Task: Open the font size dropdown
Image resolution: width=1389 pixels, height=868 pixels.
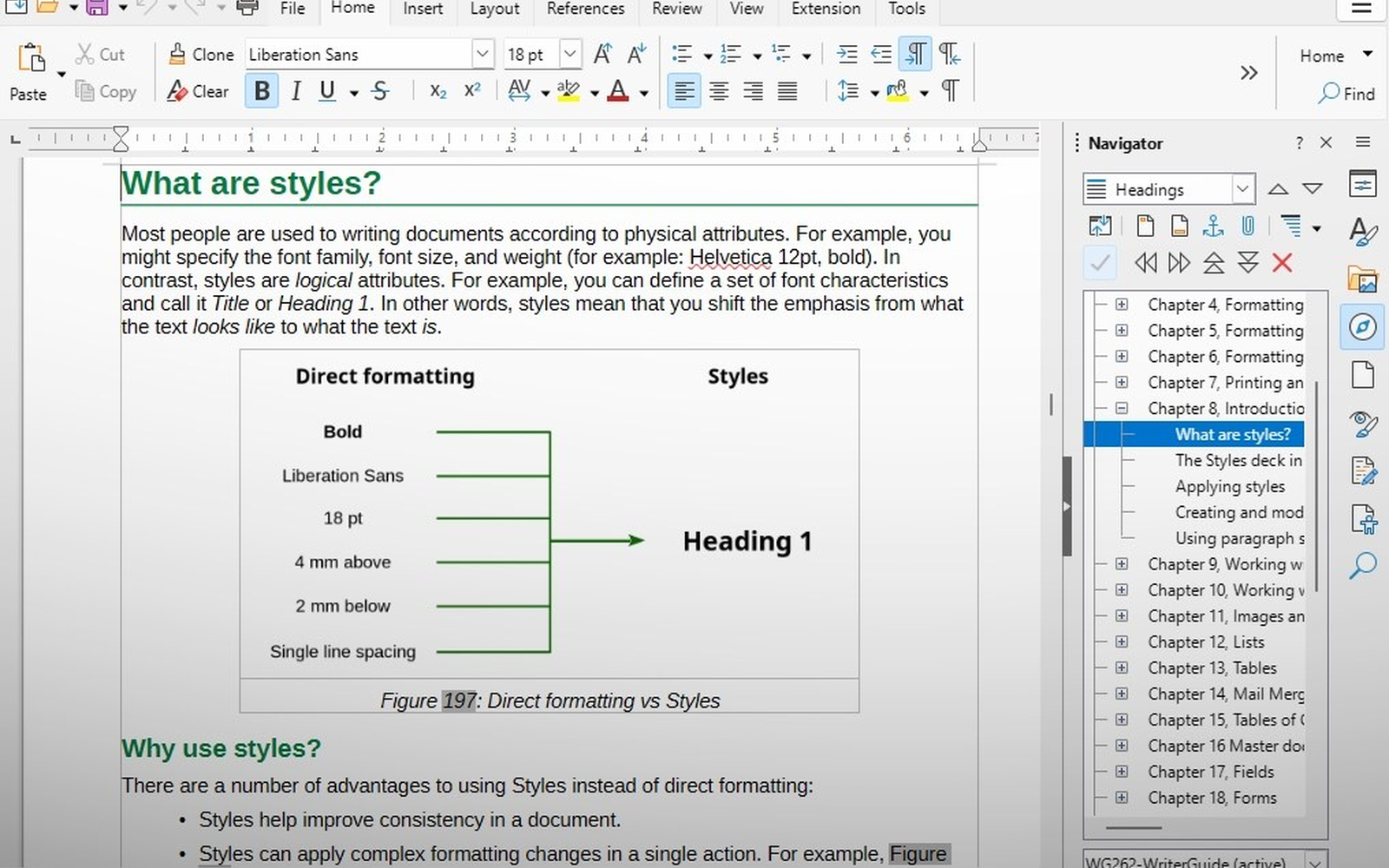Action: coord(569,54)
